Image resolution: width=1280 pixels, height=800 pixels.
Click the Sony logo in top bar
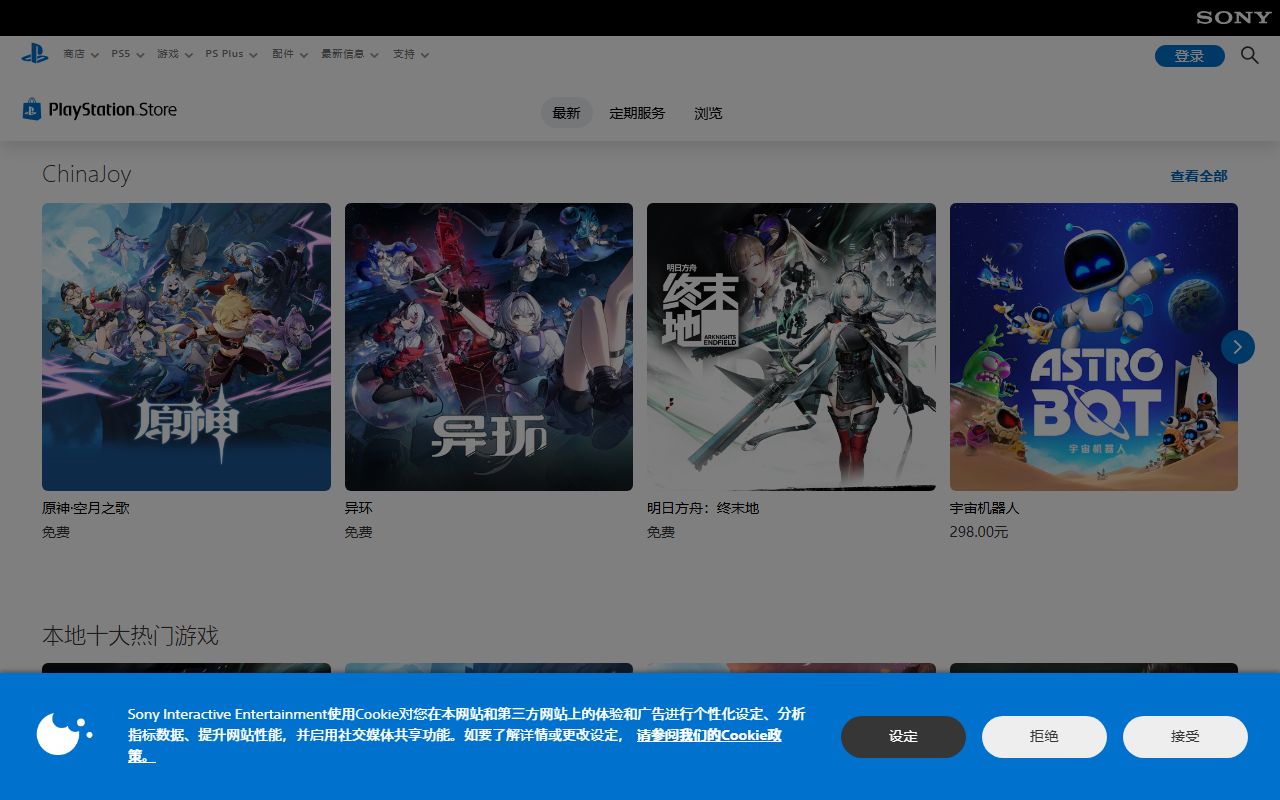(x=1233, y=17)
